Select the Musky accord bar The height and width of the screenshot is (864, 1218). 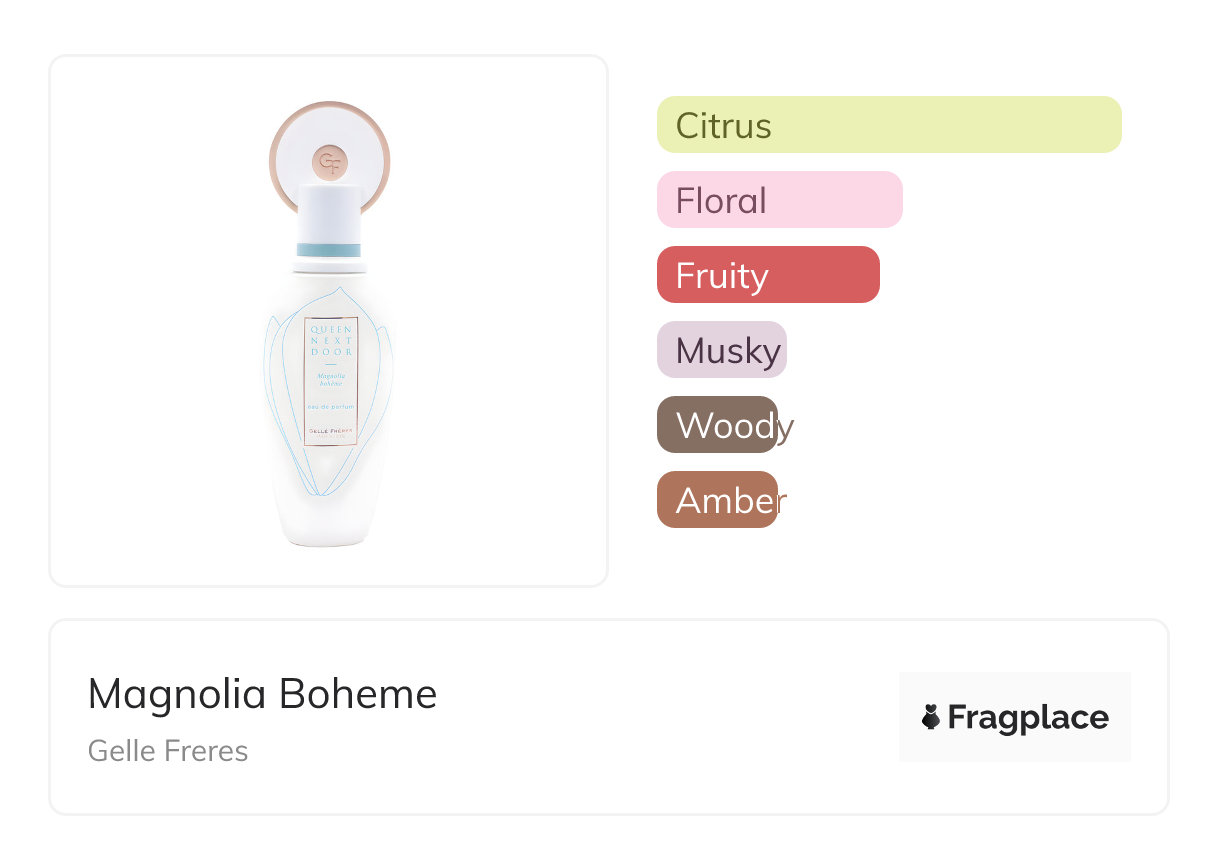pos(722,350)
